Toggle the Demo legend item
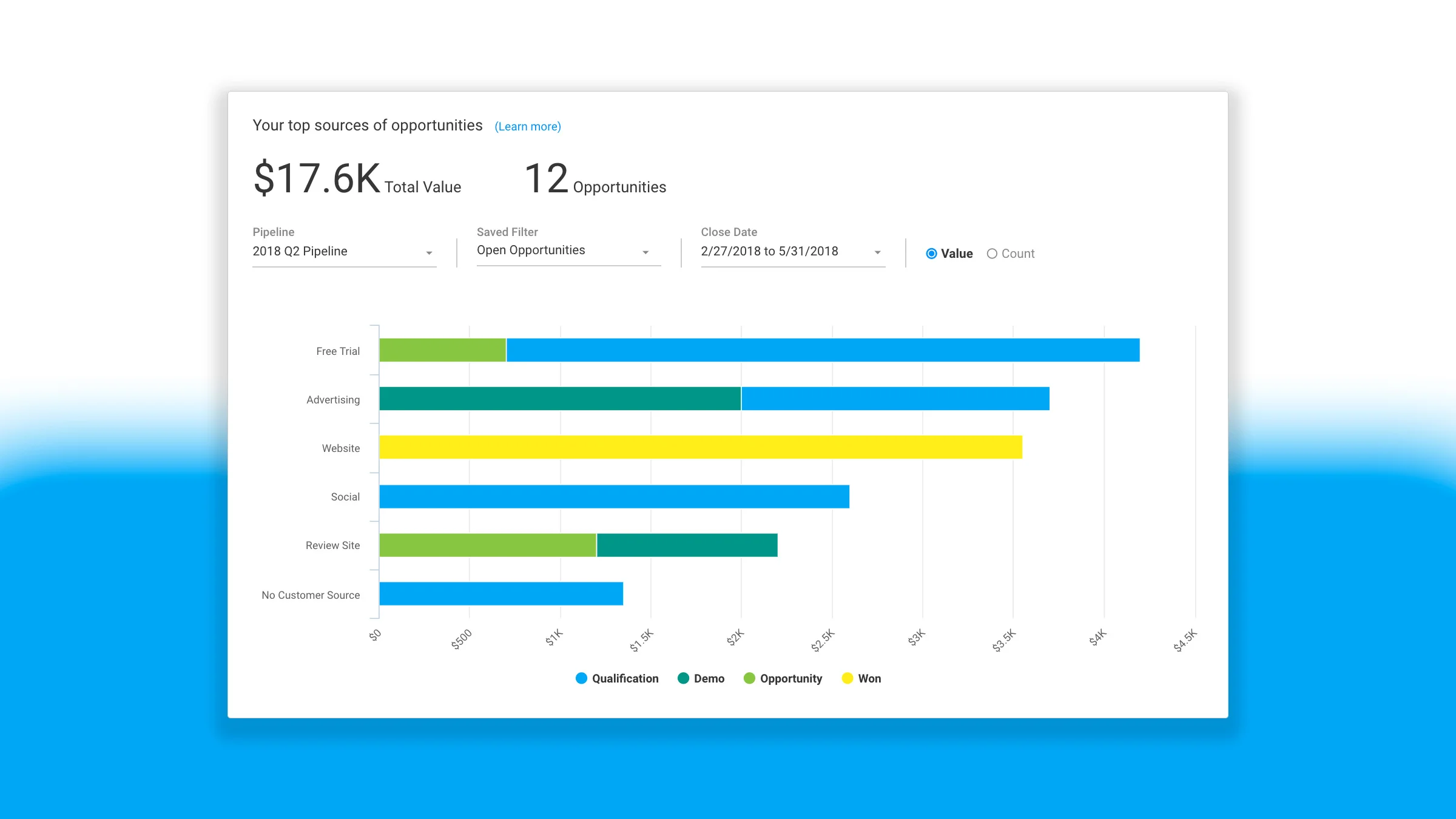 (x=701, y=678)
